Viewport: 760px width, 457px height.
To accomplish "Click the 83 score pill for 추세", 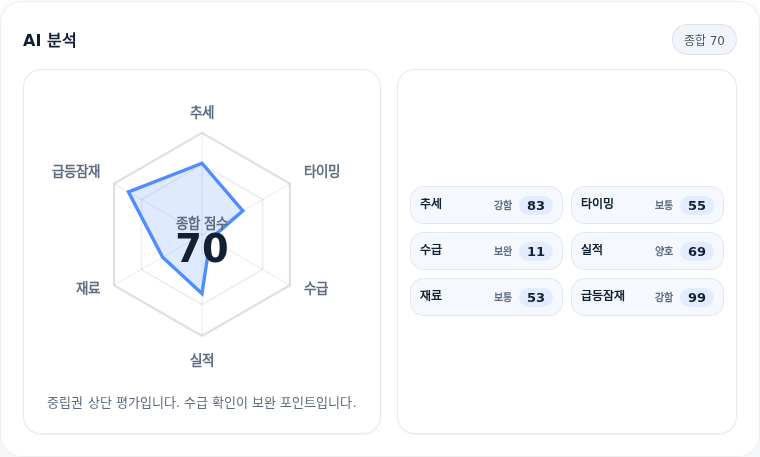I will [x=536, y=205].
